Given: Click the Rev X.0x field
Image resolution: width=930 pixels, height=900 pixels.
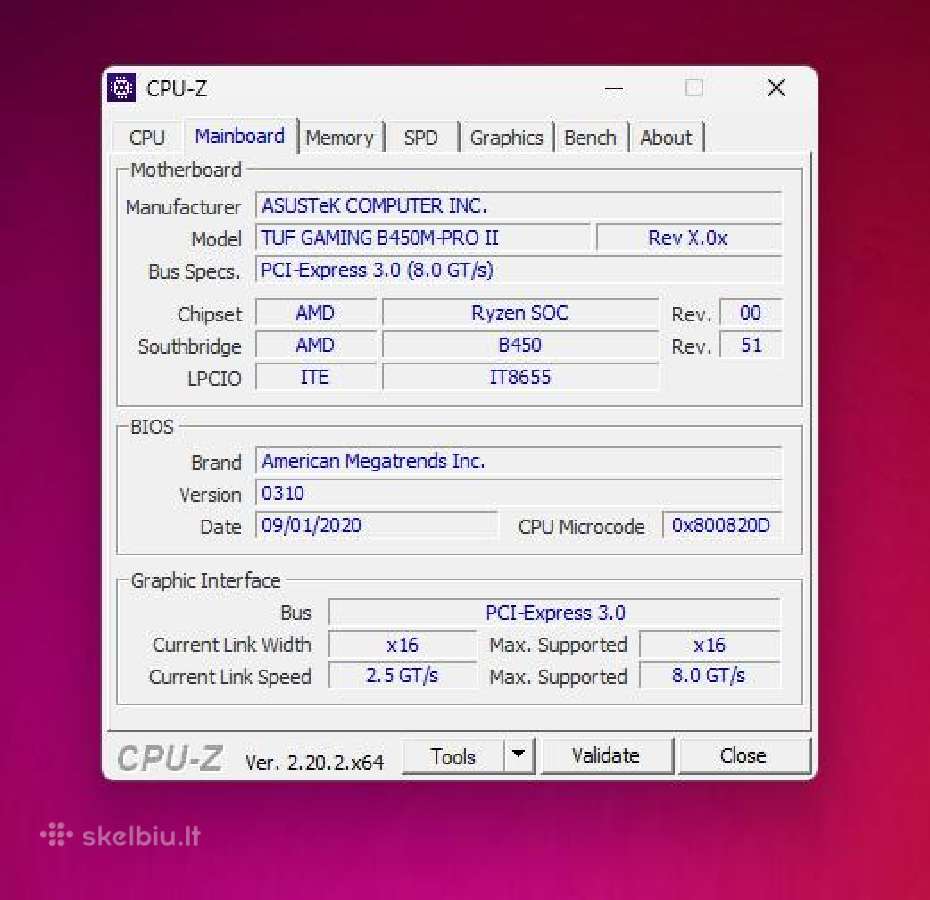Looking at the screenshot, I should click(689, 238).
